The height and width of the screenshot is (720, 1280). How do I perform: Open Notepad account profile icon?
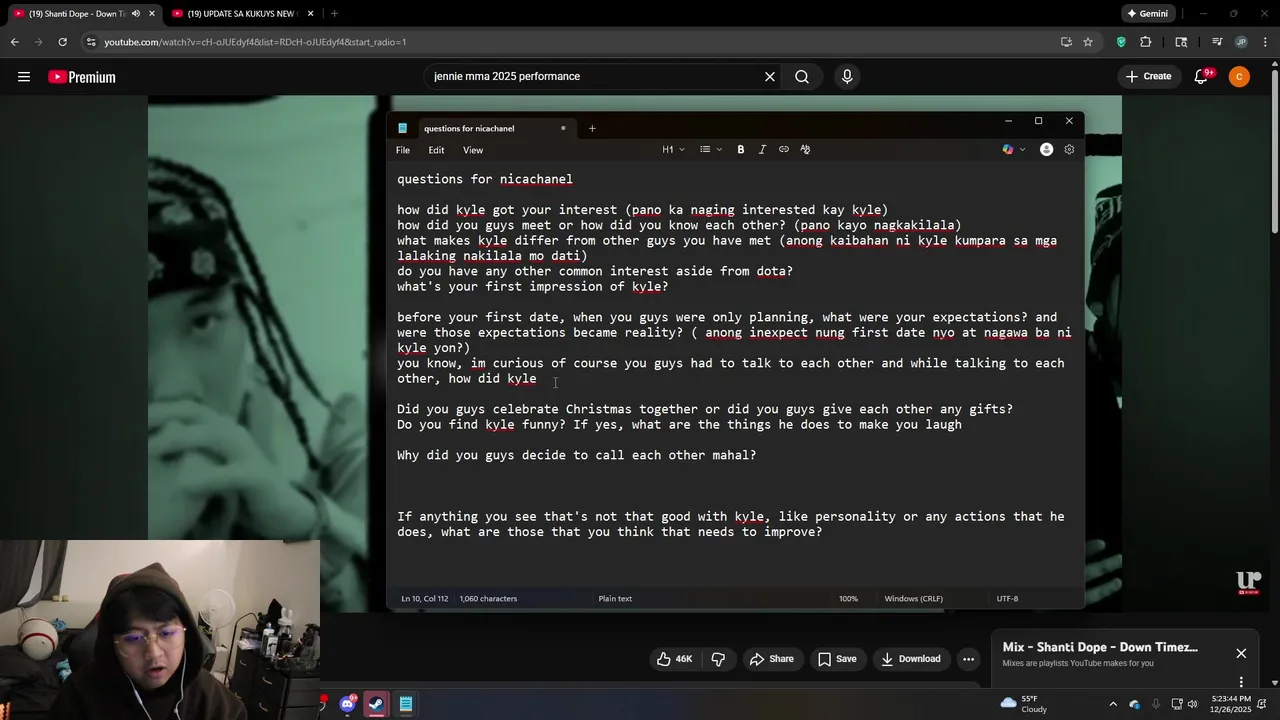click(x=1046, y=150)
